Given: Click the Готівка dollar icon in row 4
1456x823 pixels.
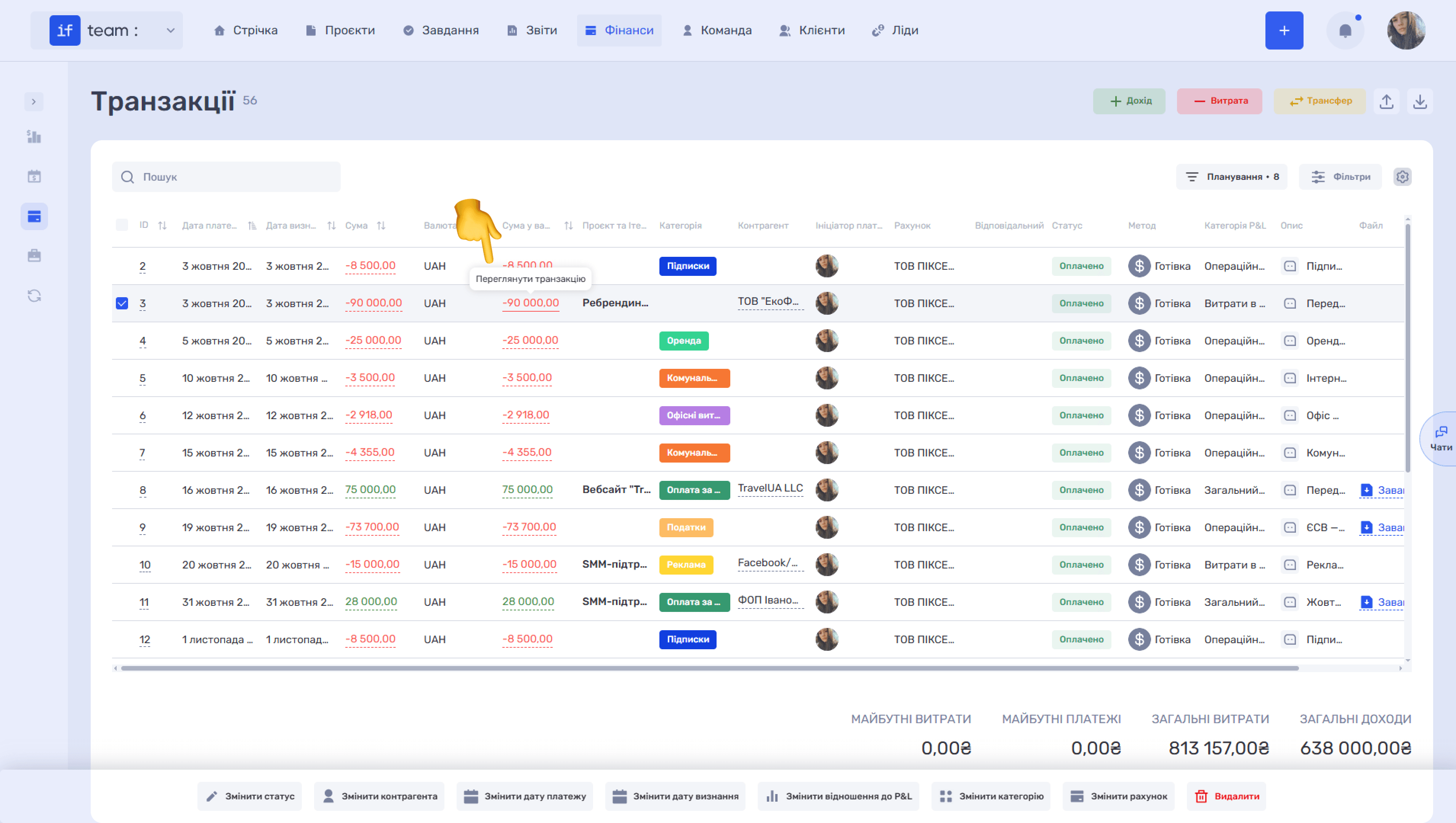Looking at the screenshot, I should (1139, 341).
